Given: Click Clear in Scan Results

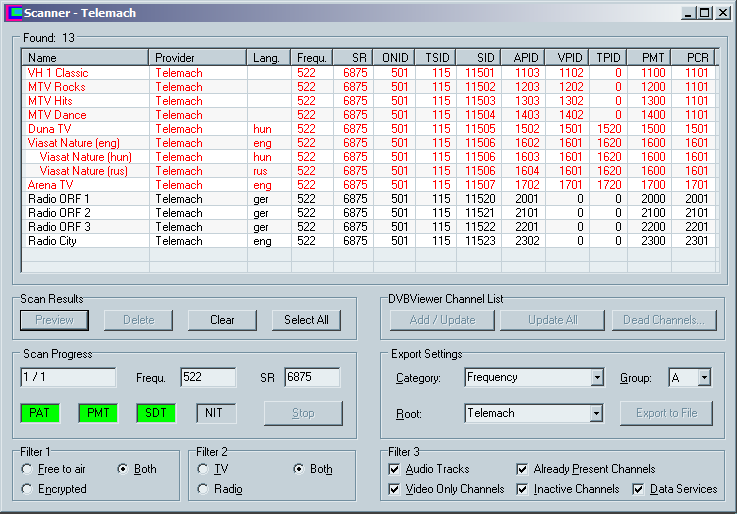Looking at the screenshot, I should point(222,320).
